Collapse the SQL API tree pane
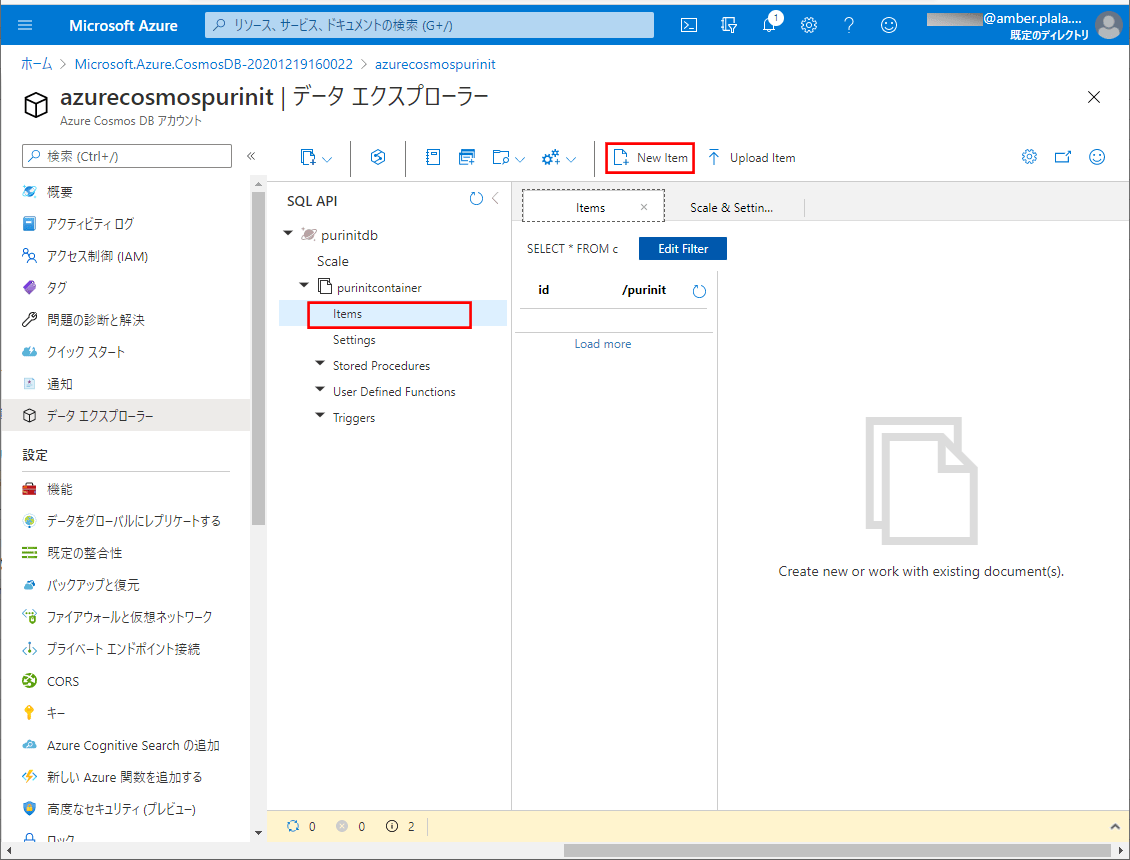Image resolution: width=1130 pixels, height=860 pixels. pos(495,198)
